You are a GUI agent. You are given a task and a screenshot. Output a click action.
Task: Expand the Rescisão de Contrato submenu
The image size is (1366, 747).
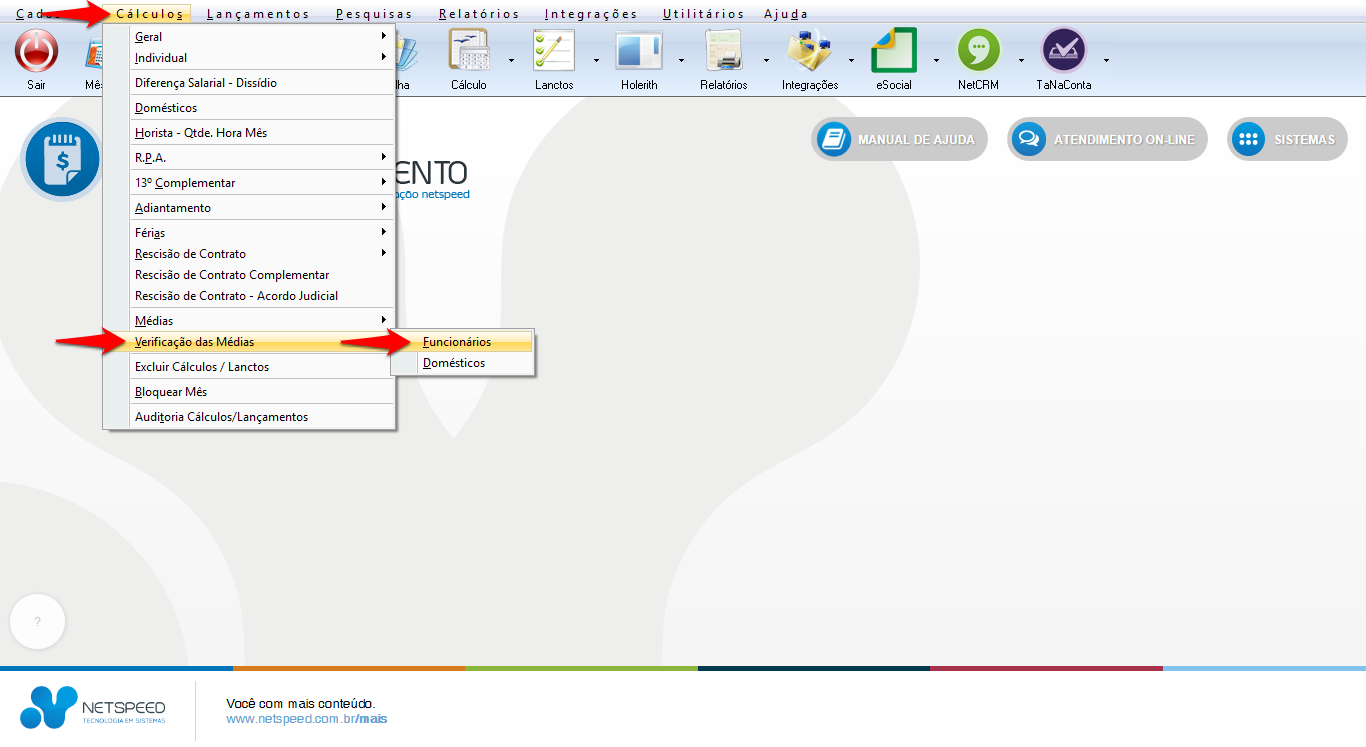pos(250,253)
